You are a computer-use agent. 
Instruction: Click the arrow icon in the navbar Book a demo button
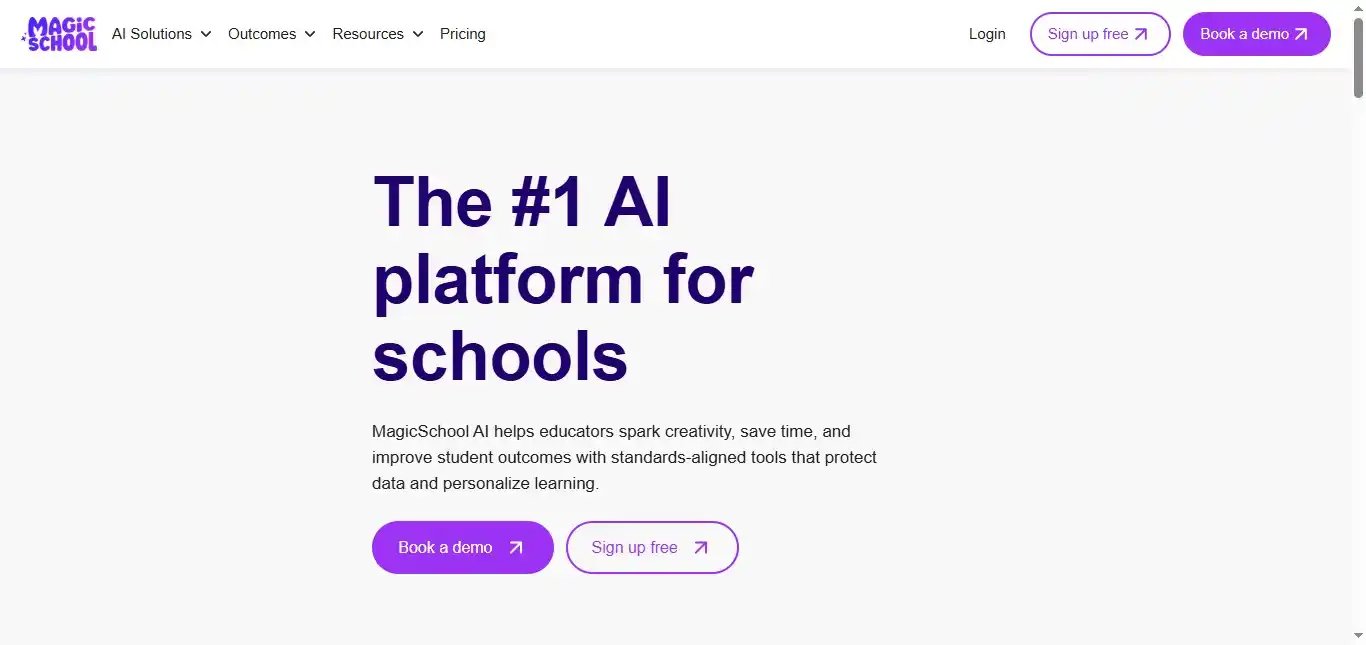pos(1301,34)
